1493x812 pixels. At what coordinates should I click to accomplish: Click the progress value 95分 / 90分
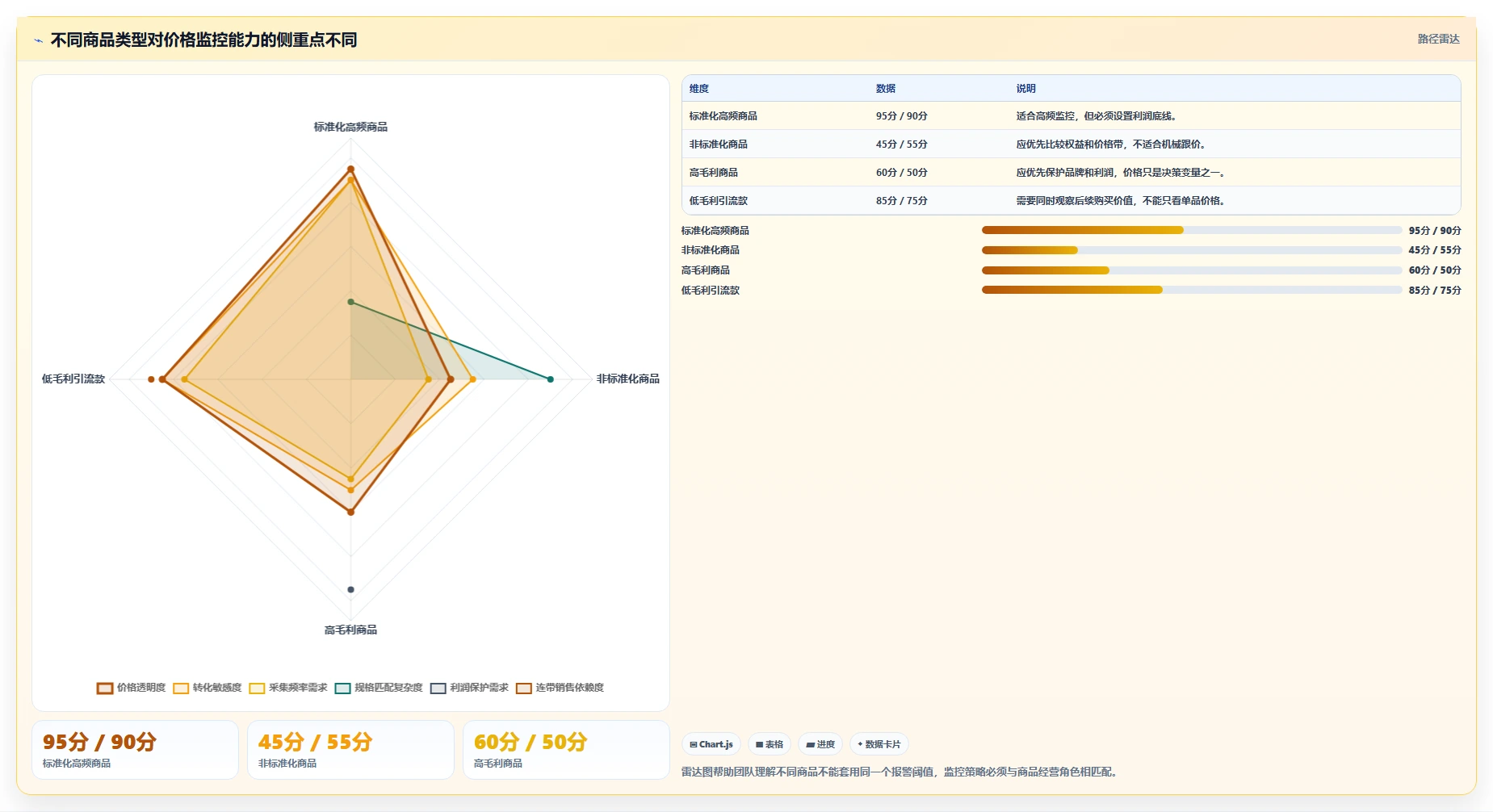pyautogui.click(x=1435, y=231)
